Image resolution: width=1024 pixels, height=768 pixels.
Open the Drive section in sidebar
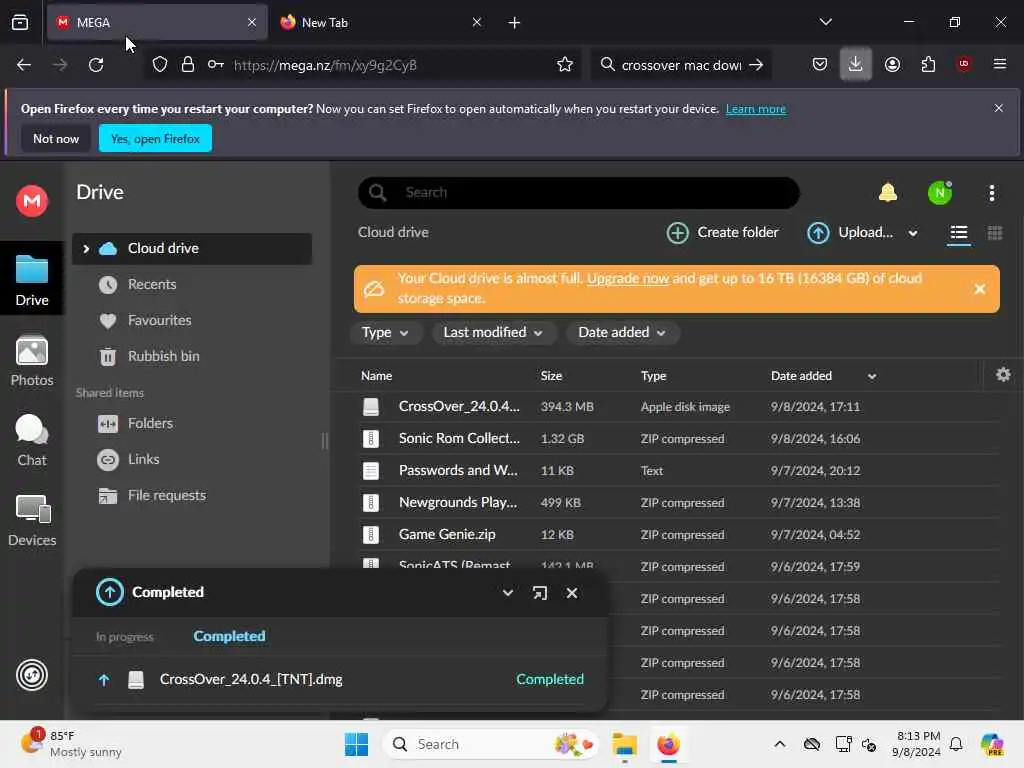[31, 280]
